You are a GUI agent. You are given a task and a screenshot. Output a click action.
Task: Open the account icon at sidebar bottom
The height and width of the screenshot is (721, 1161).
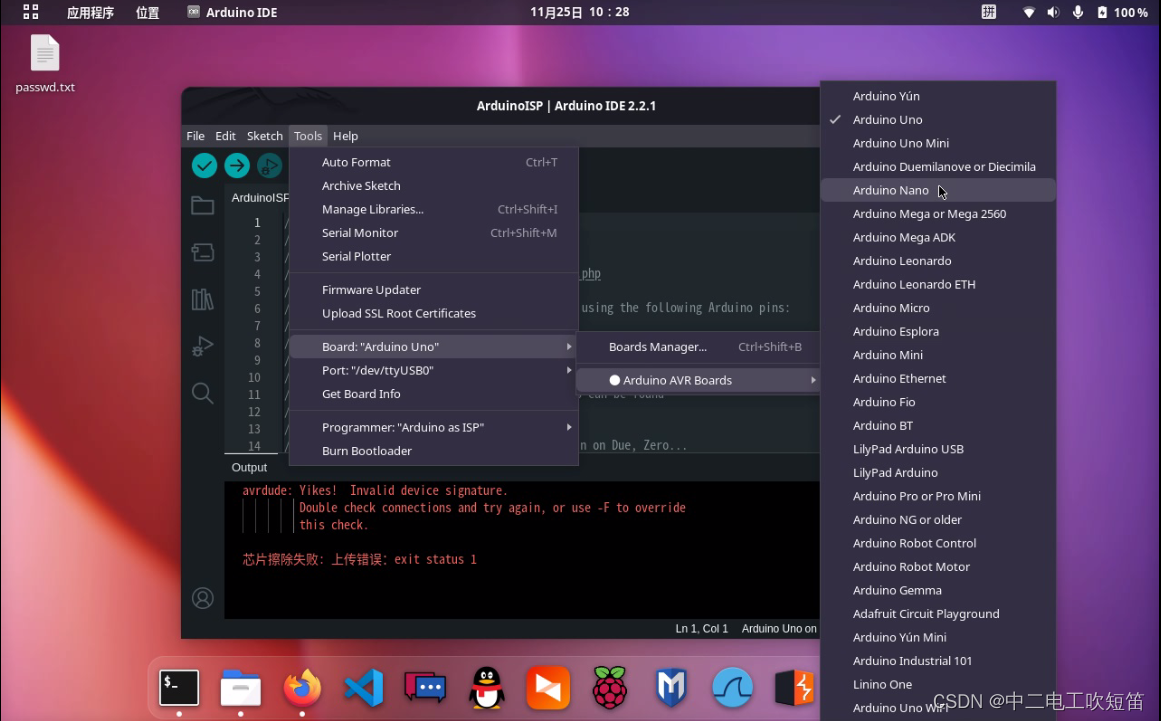pos(203,598)
